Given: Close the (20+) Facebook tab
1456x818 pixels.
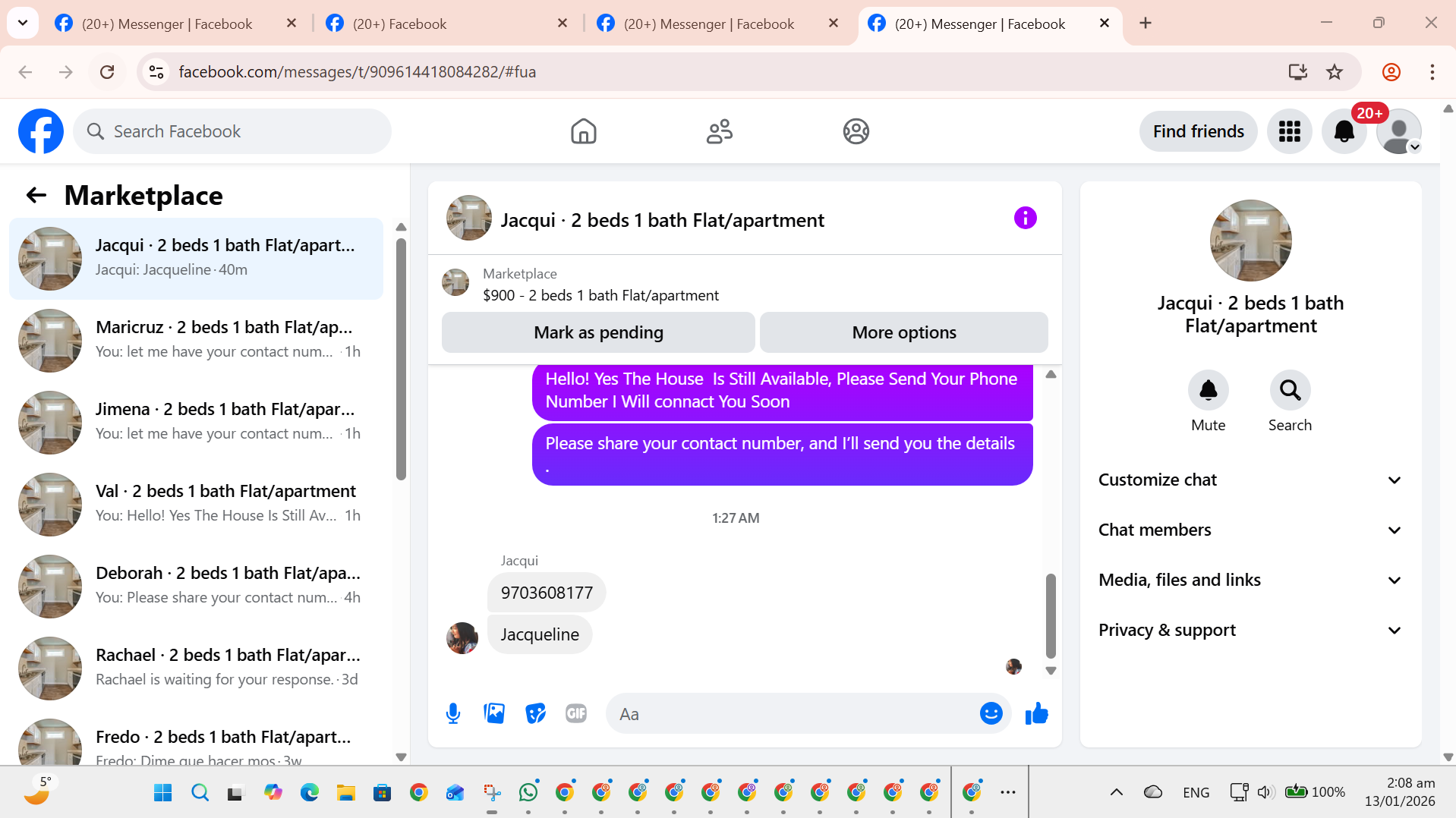Looking at the screenshot, I should pos(562,24).
